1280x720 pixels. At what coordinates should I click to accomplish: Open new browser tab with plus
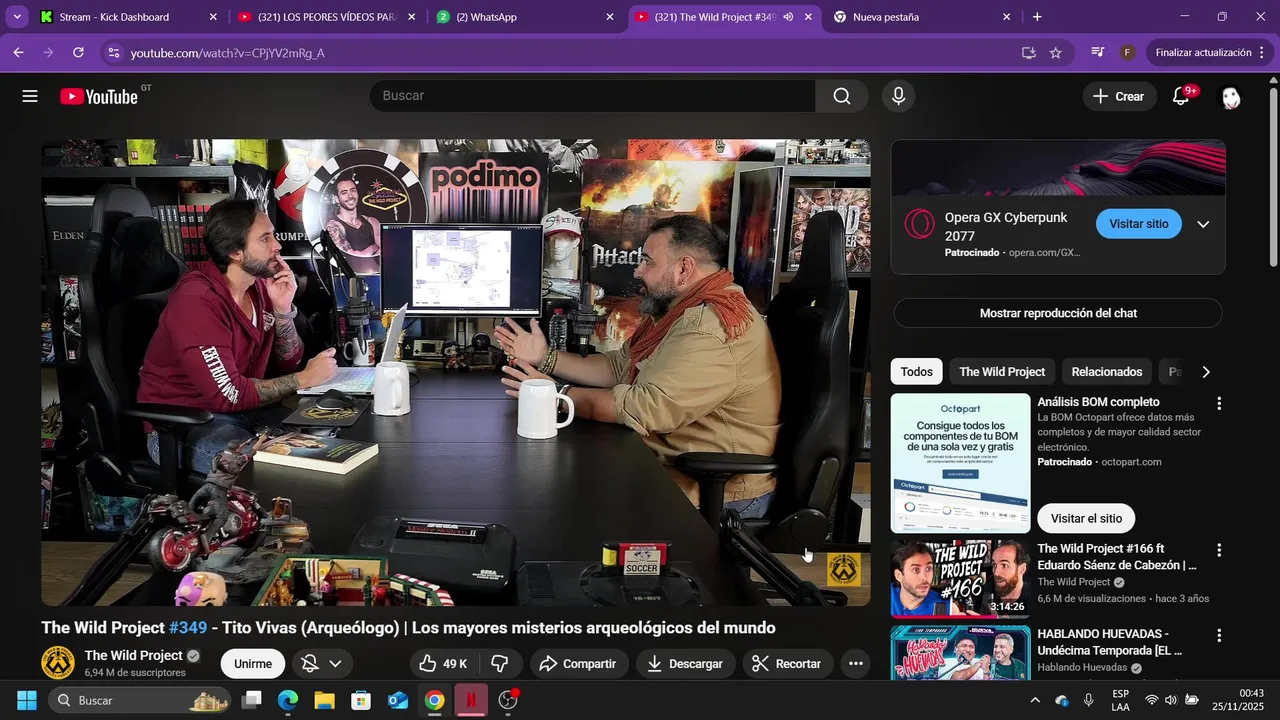click(x=1037, y=17)
